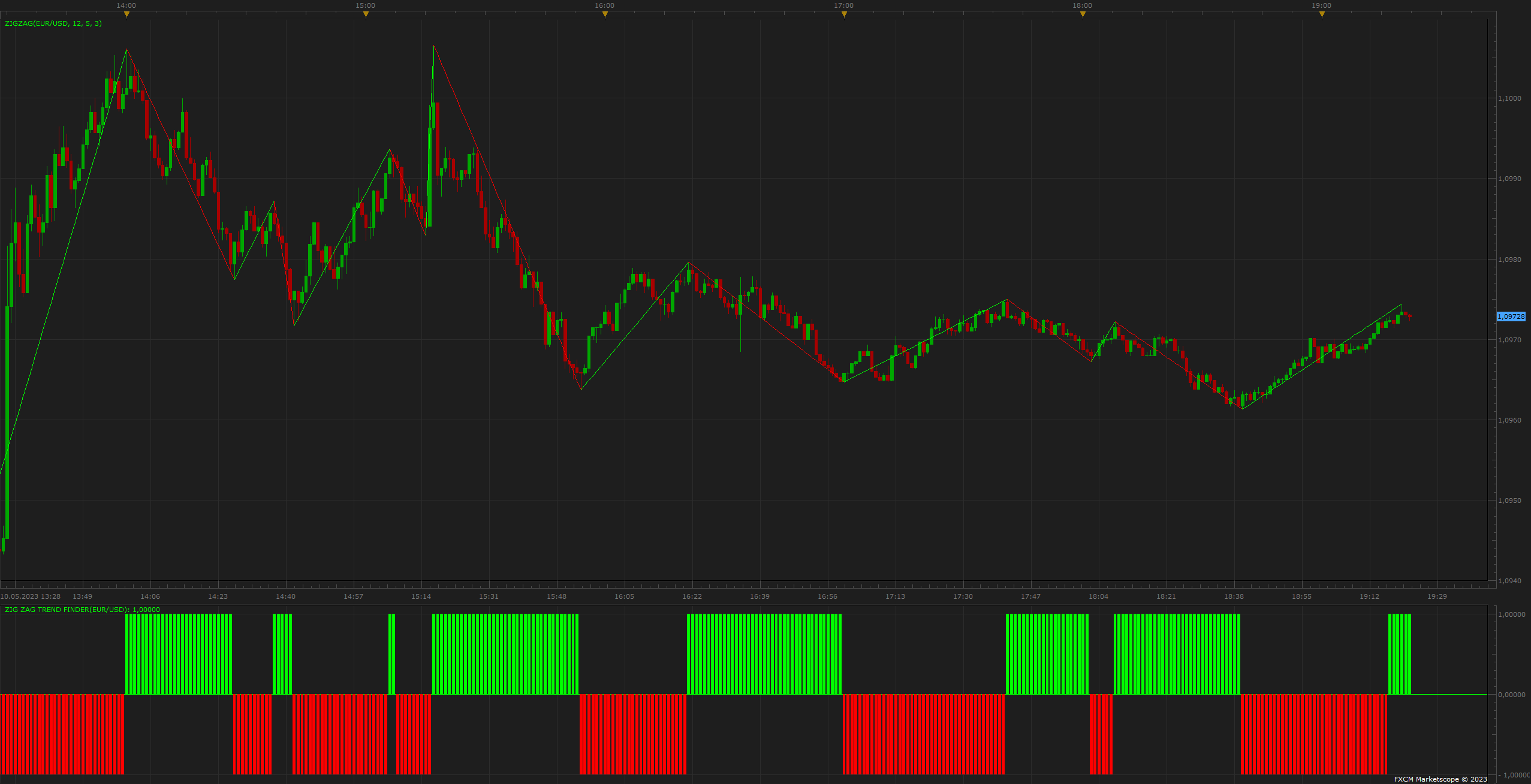Screen dimensions: 1531x784
Task: Click the 16:00 hour marker triangle
Action: tap(605, 14)
